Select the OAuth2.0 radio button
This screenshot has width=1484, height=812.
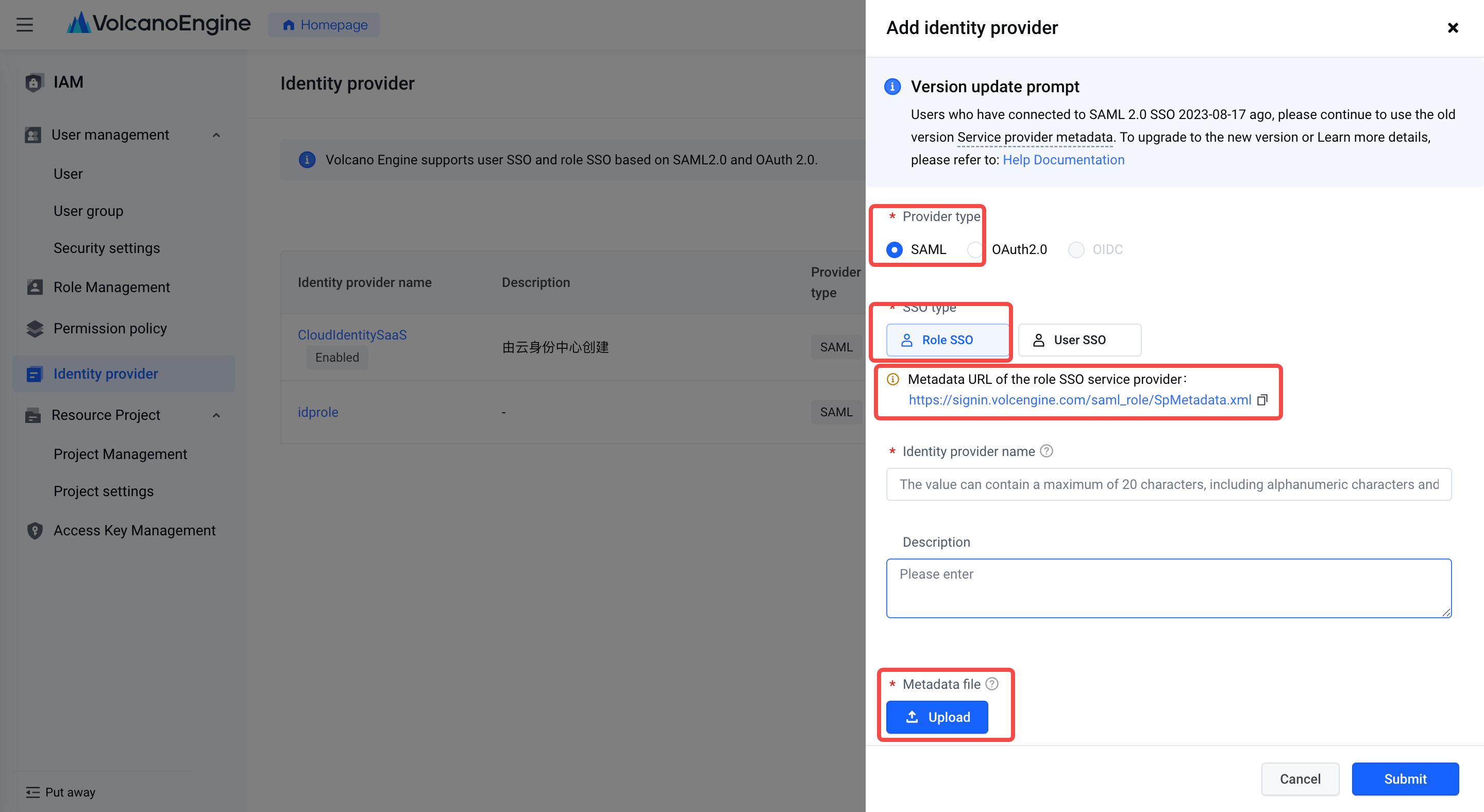[975, 249]
